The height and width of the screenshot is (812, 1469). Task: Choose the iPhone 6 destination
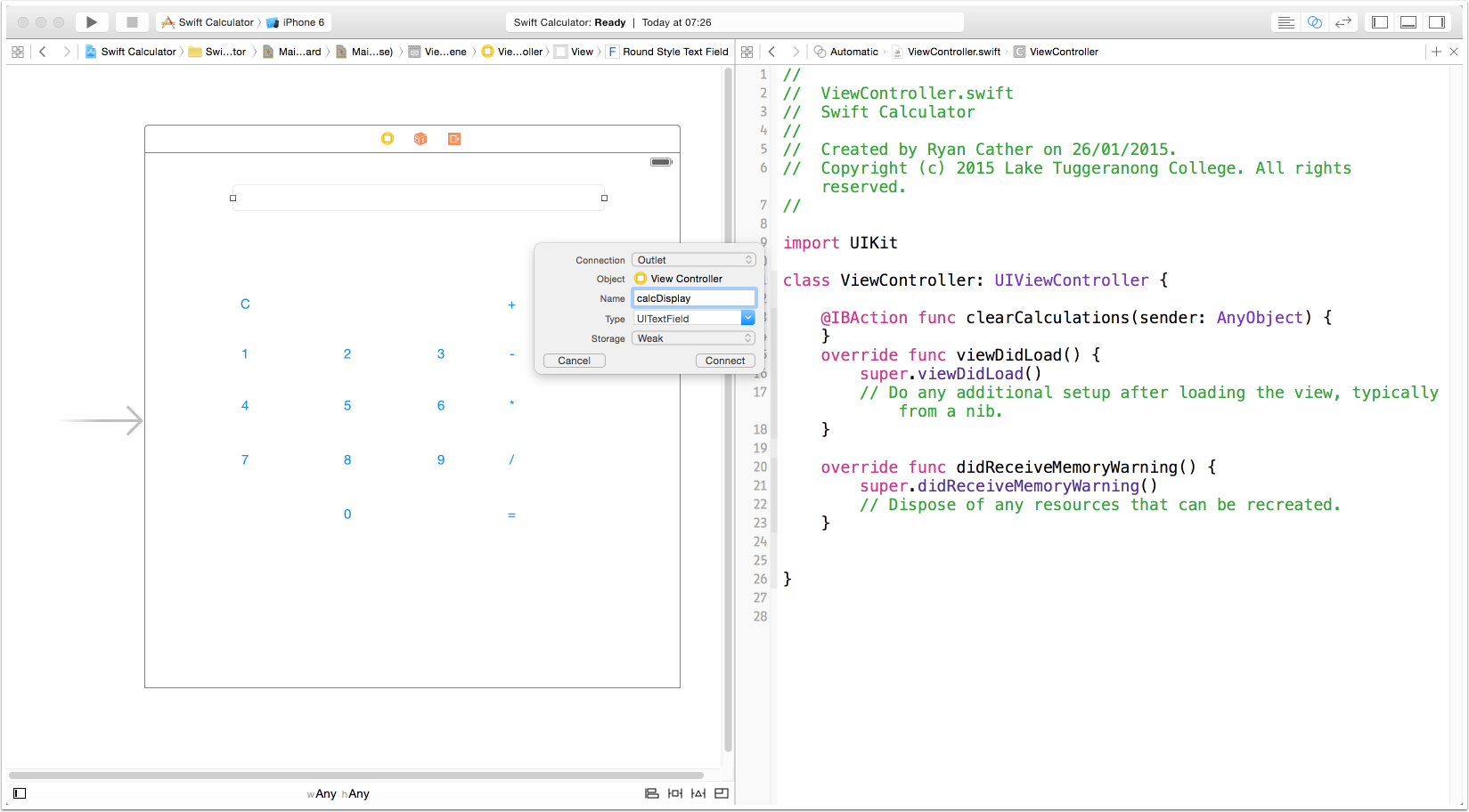point(296,22)
